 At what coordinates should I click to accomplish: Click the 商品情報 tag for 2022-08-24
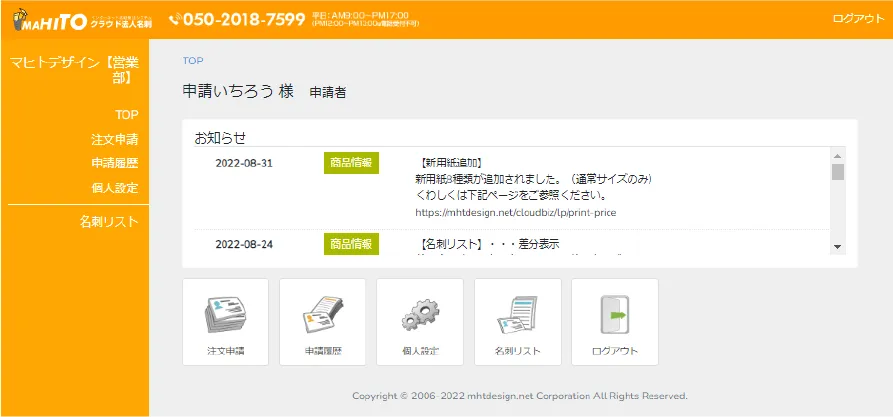click(351, 244)
